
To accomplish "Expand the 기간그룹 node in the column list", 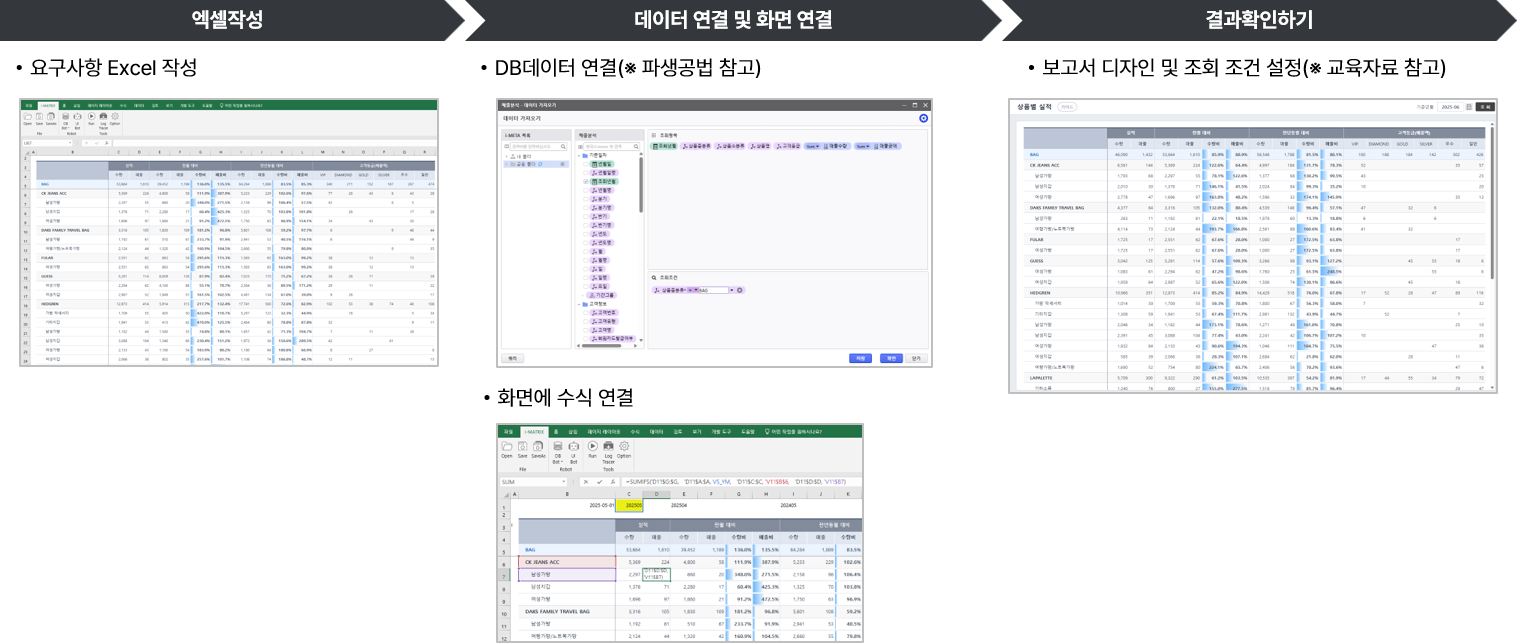I will tap(584, 295).
